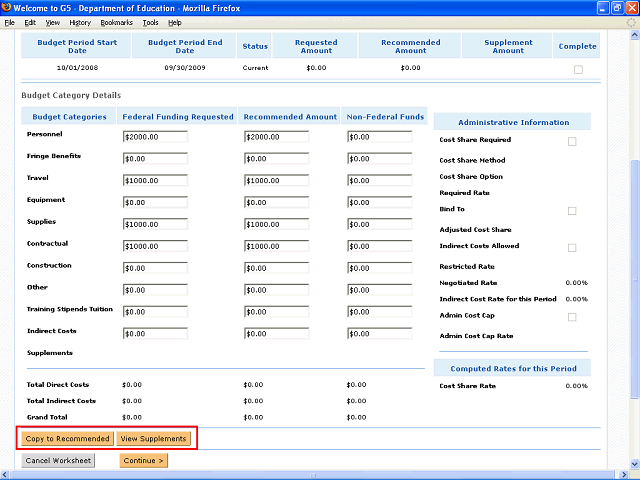Viewport: 640px width, 480px height.
Task: Open the File menu
Action: (x=9, y=22)
